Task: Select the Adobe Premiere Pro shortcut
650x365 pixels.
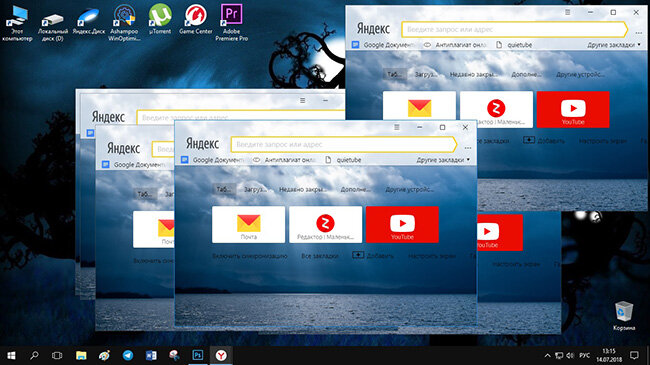Action: pyautogui.click(x=231, y=23)
